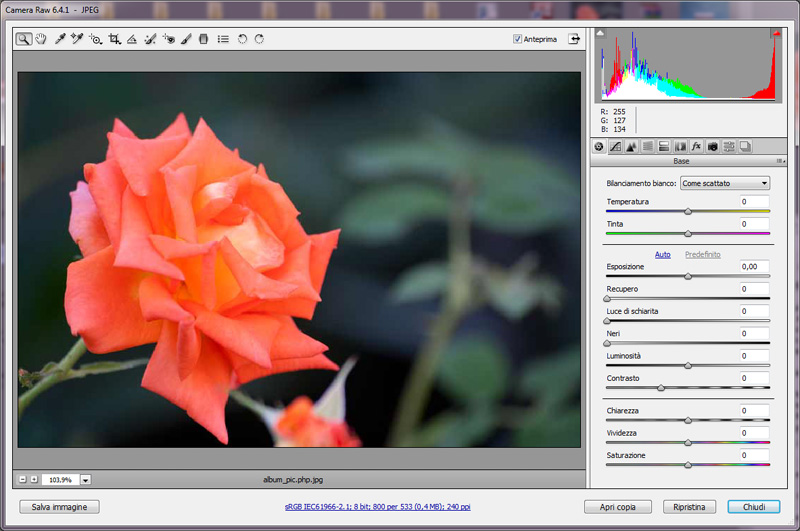800x531 pixels.
Task: Open the Effects fx panel tab
Action: (696, 146)
